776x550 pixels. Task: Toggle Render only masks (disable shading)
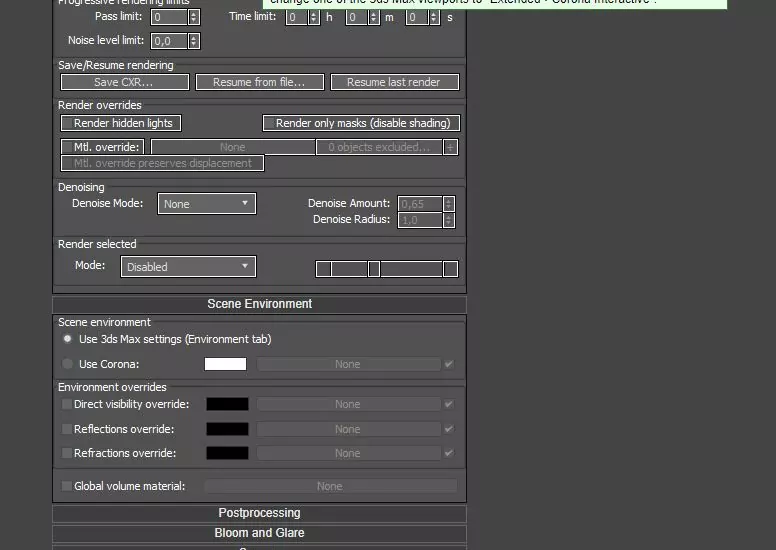269,123
